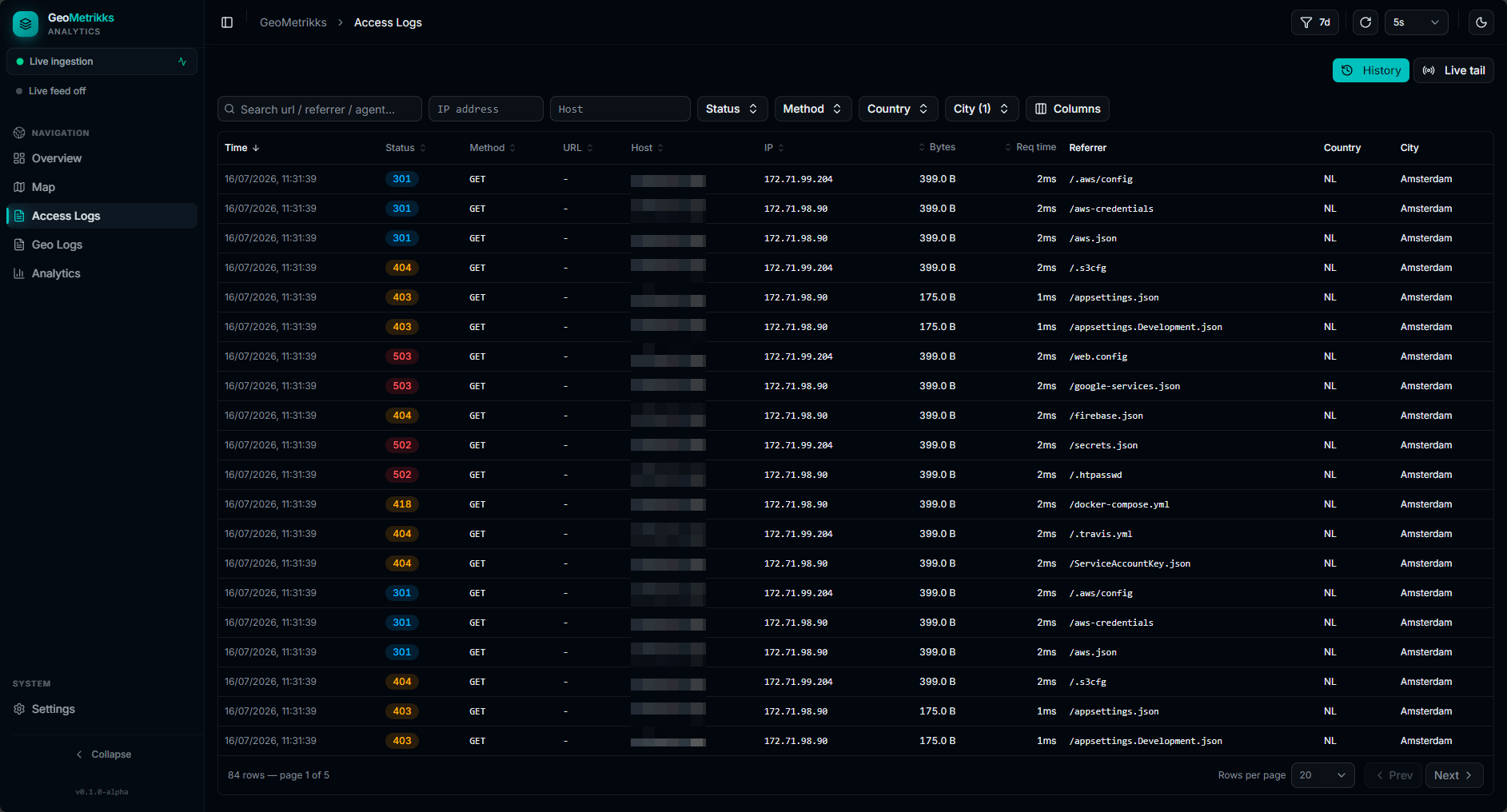This screenshot has width=1507, height=812.
Task: Sort by the Method column header
Action: (x=493, y=148)
